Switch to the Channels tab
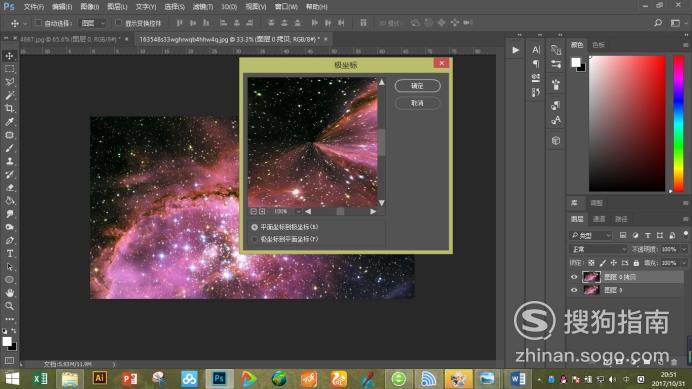692x389 pixels. click(x=599, y=219)
